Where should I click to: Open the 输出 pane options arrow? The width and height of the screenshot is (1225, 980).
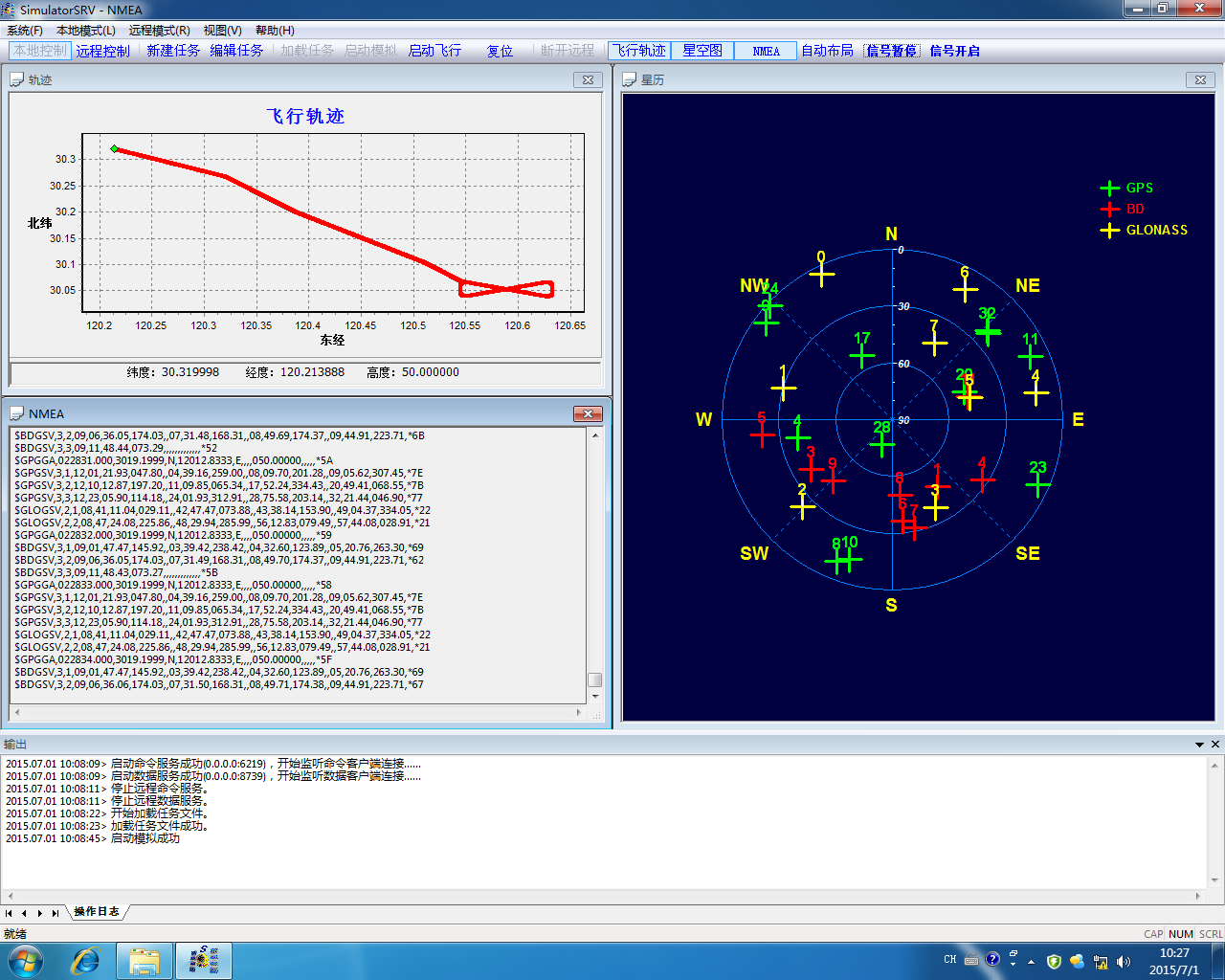(1199, 744)
